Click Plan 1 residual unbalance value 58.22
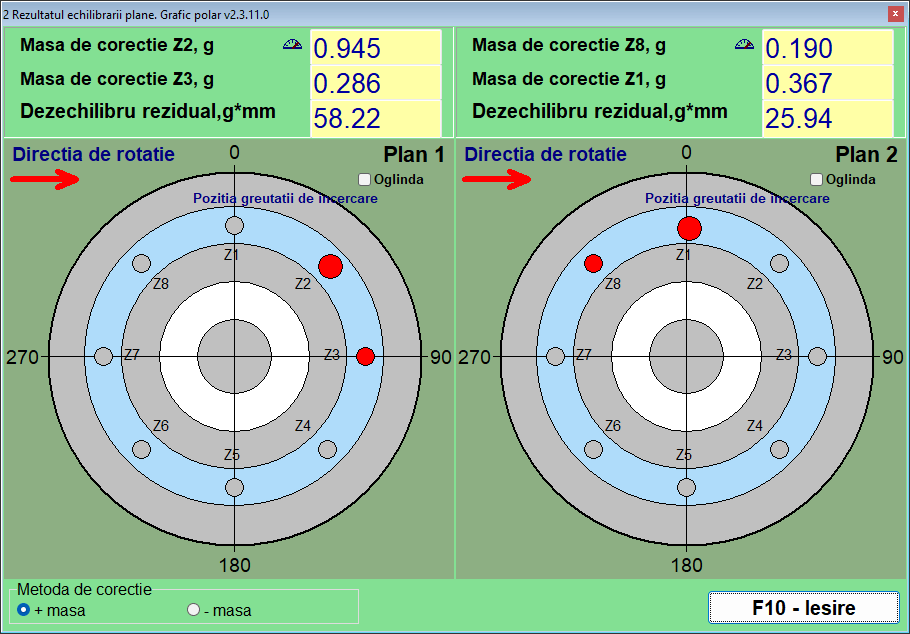 [375, 118]
